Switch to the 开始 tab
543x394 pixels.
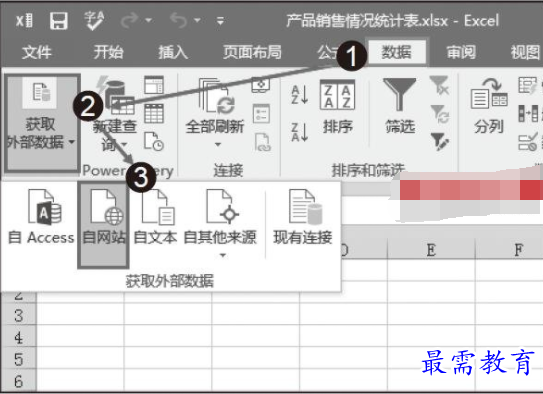pyautogui.click(x=108, y=52)
